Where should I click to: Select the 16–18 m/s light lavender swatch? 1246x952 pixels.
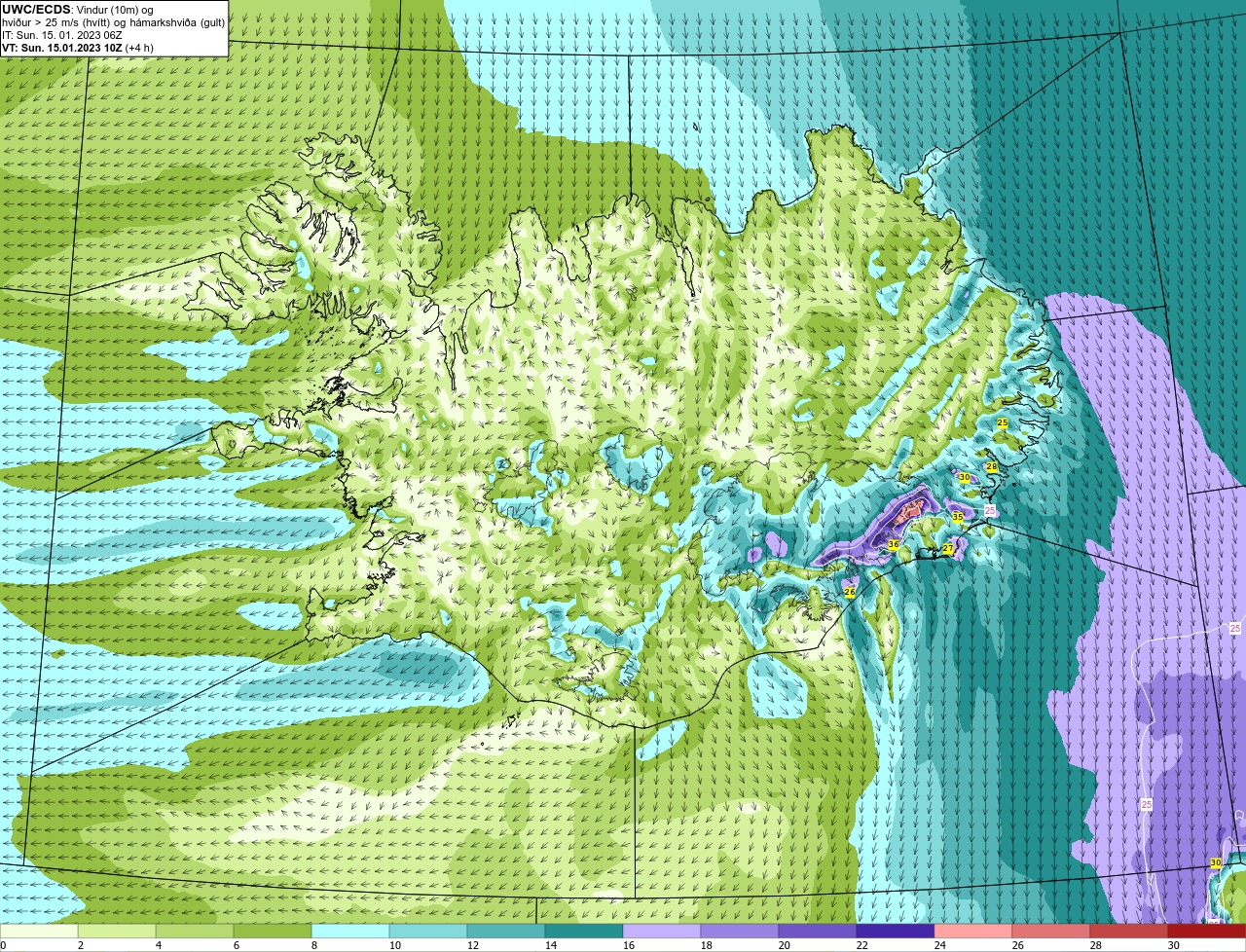pyautogui.click(x=662, y=932)
